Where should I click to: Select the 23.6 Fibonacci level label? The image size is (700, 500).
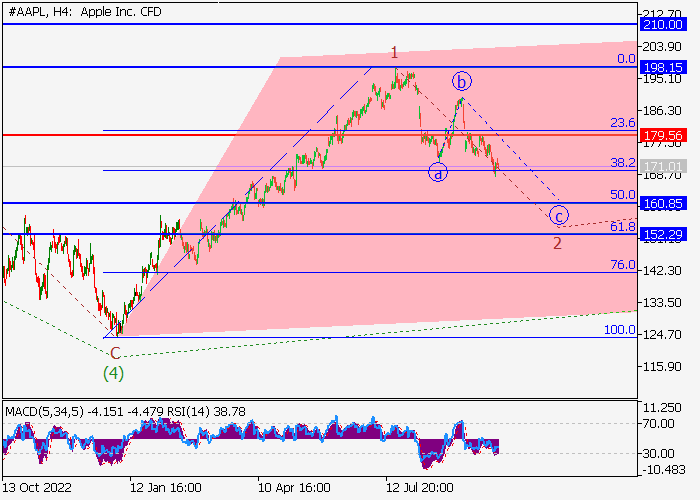623,123
